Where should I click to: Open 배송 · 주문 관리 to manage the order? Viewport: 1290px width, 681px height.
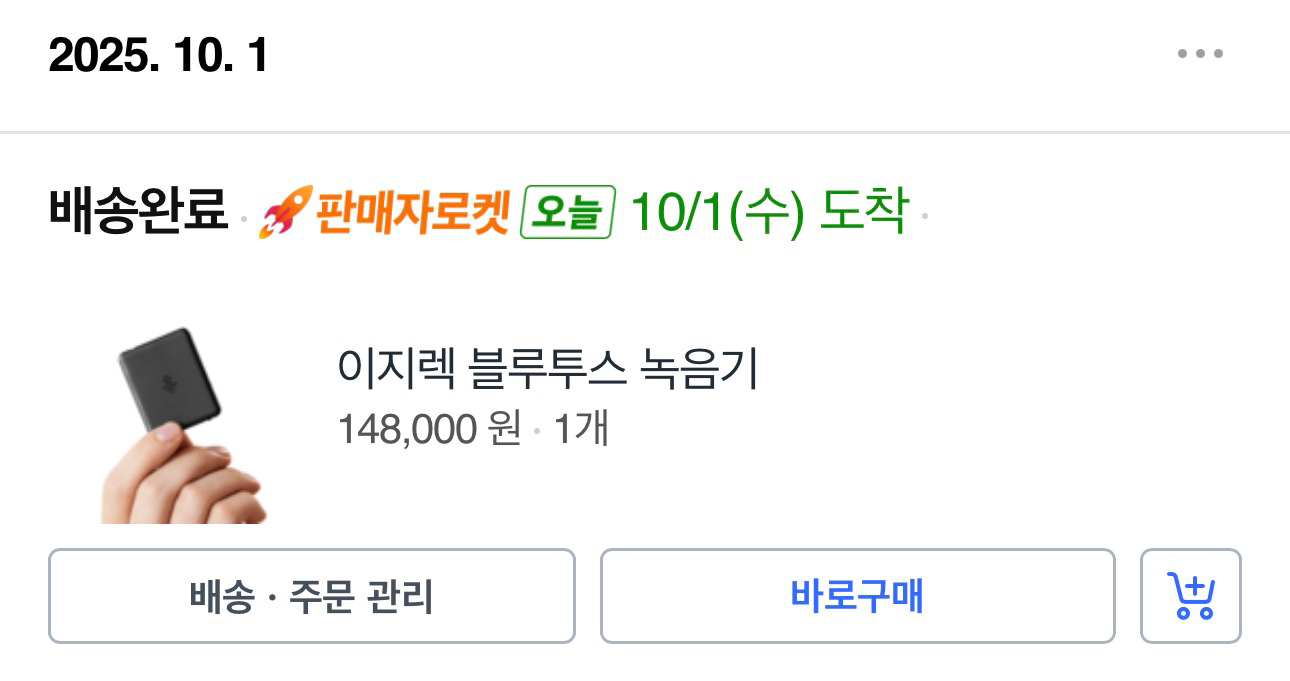click(312, 595)
